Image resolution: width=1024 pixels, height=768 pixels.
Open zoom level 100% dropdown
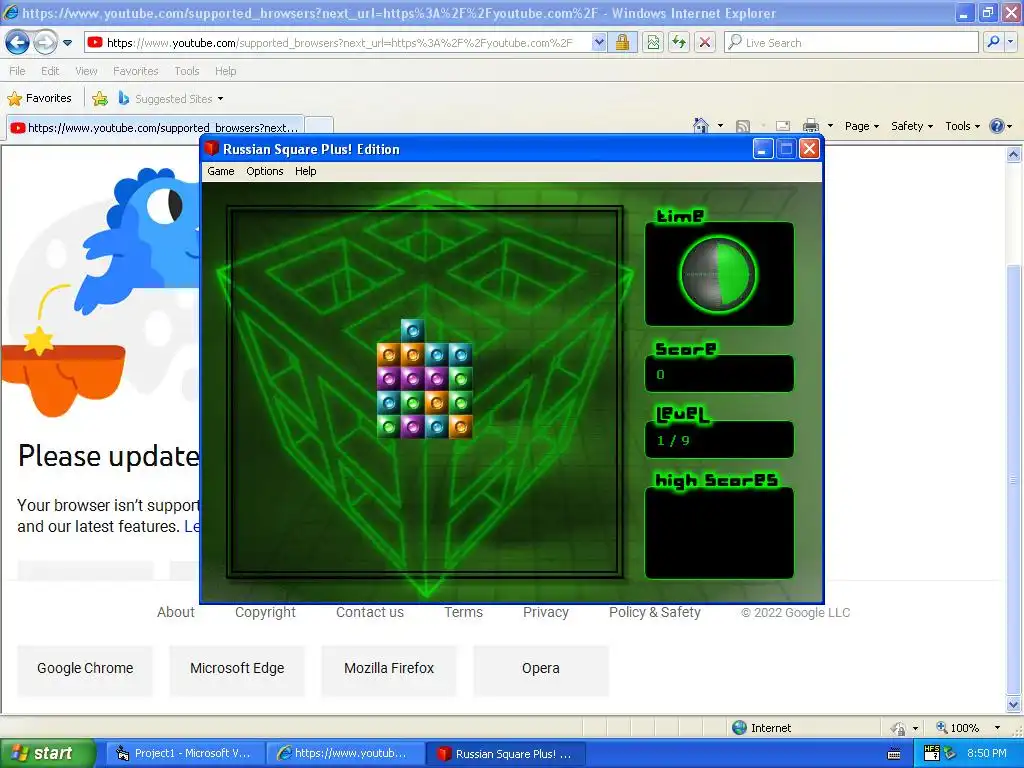[997, 728]
